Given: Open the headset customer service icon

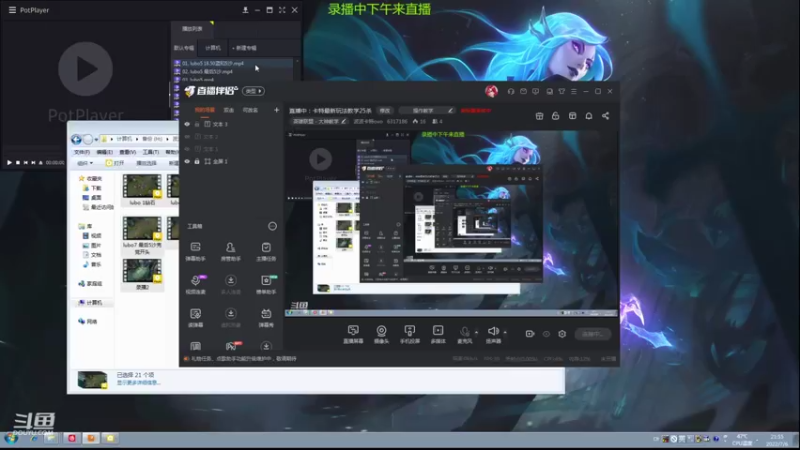Looking at the screenshot, I should [x=511, y=91].
